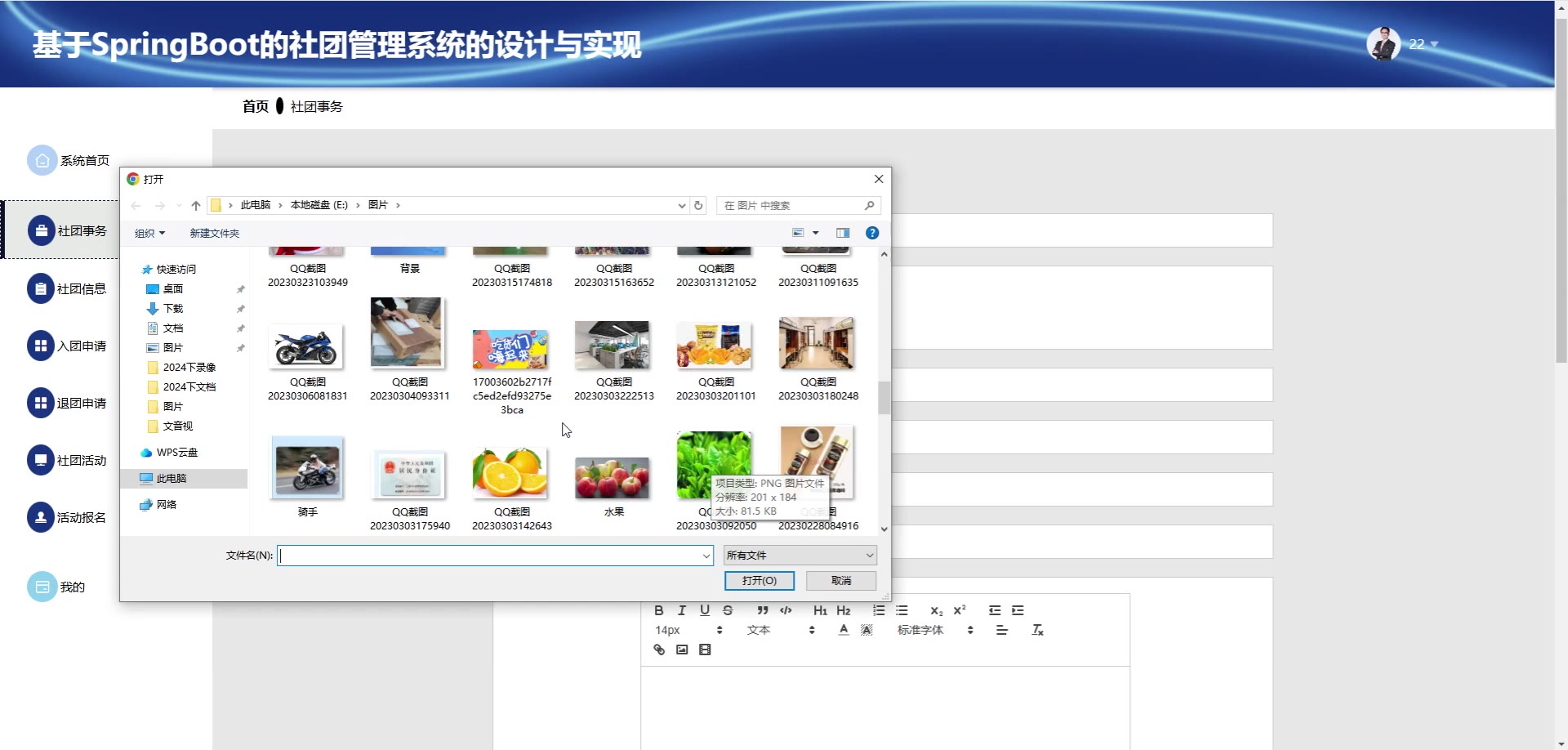The image size is (1568, 750).
Task: Click the 打开(O) button
Action: (x=759, y=581)
